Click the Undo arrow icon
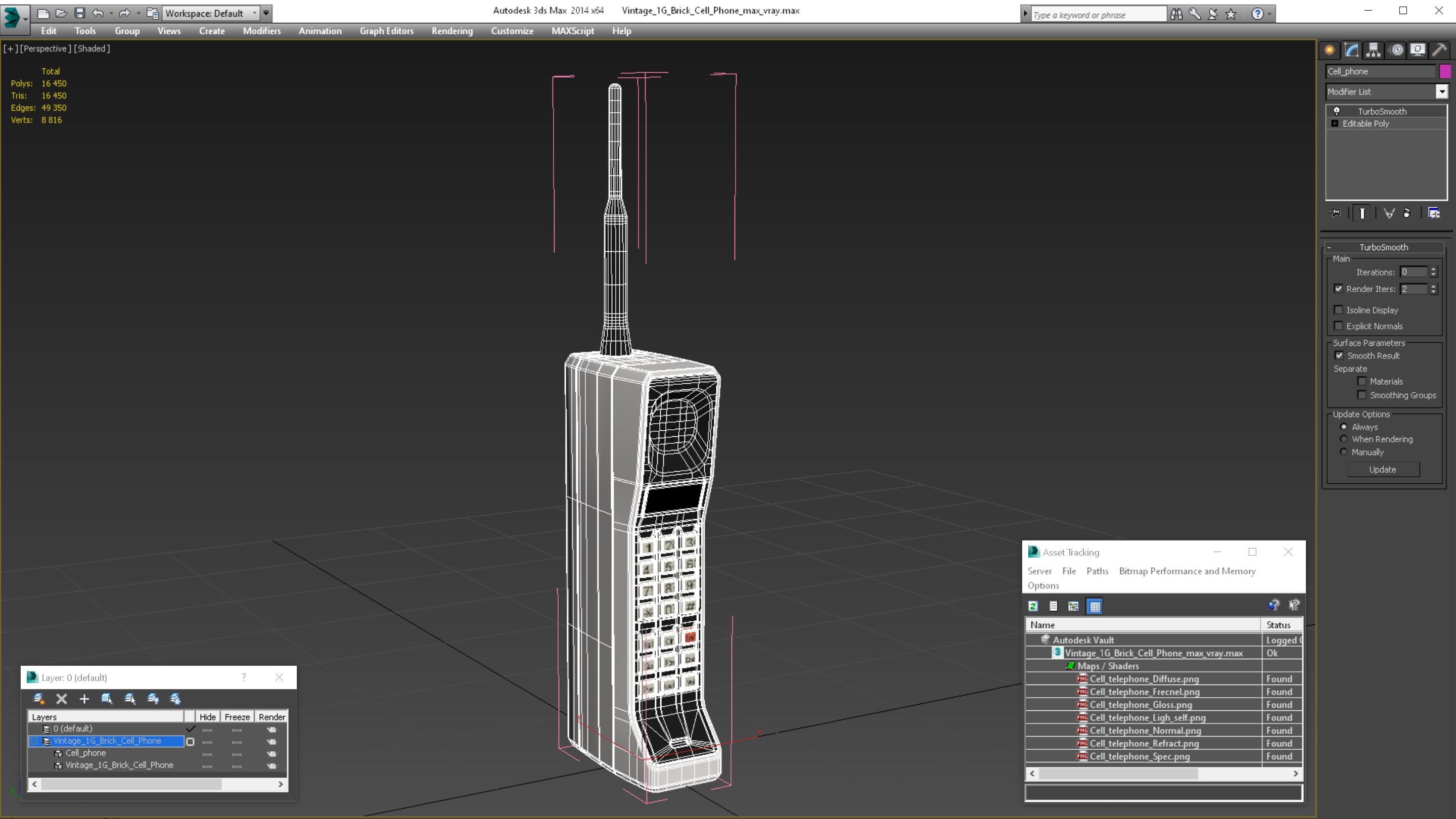 coord(98,13)
